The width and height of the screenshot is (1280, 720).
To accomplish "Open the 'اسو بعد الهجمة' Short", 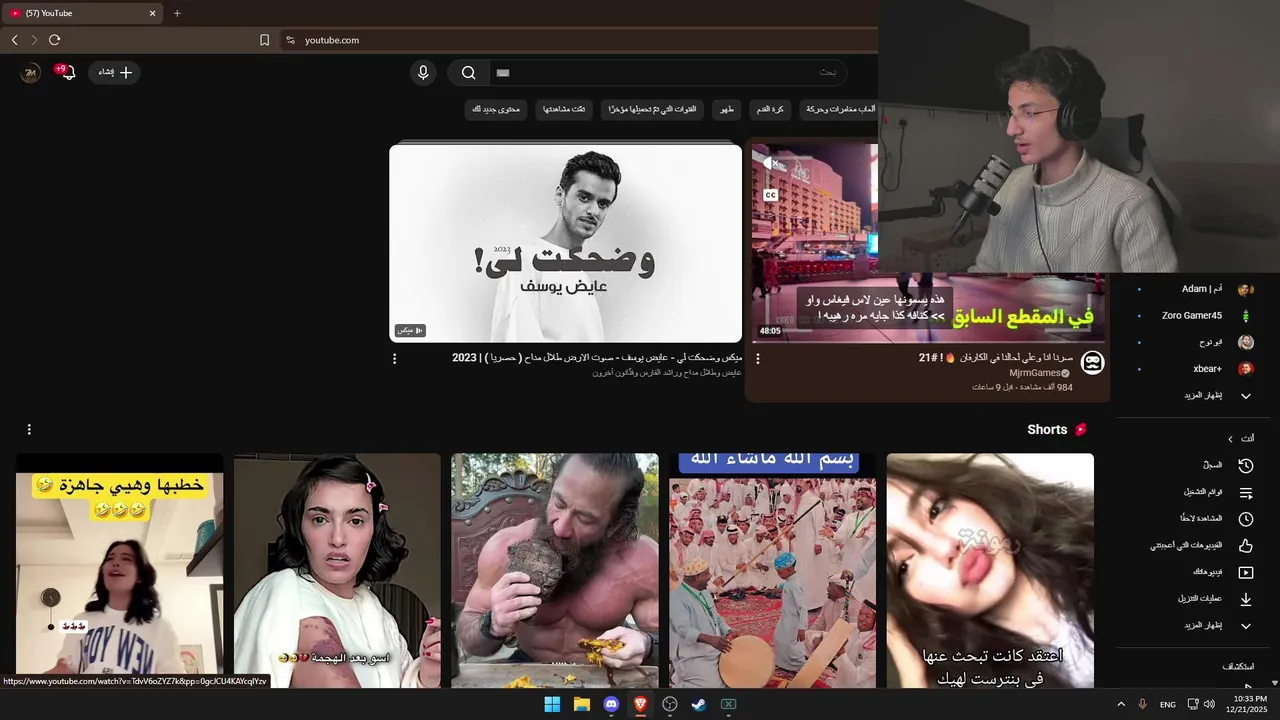I will (x=337, y=570).
